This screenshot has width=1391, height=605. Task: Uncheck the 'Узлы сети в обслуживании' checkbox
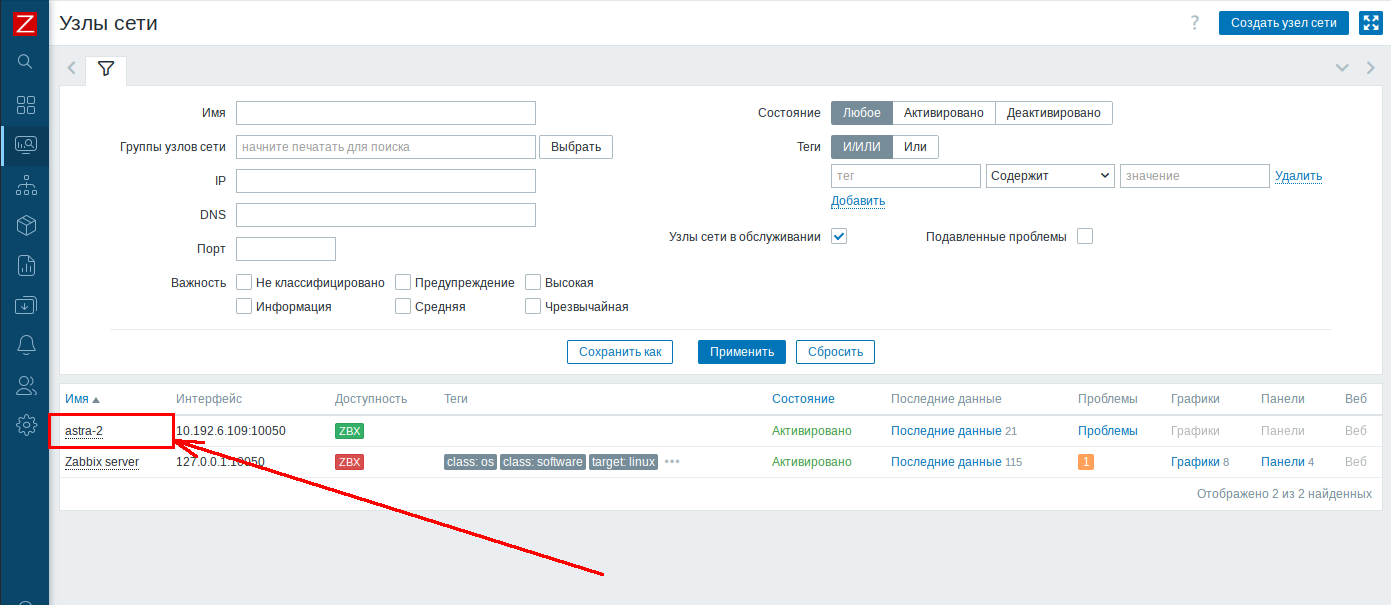click(x=839, y=237)
